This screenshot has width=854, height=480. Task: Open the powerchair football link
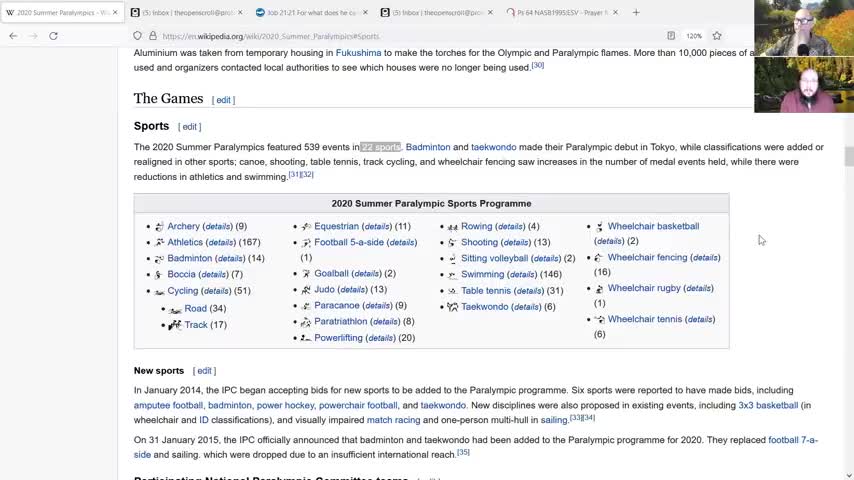pyautogui.click(x=358, y=405)
